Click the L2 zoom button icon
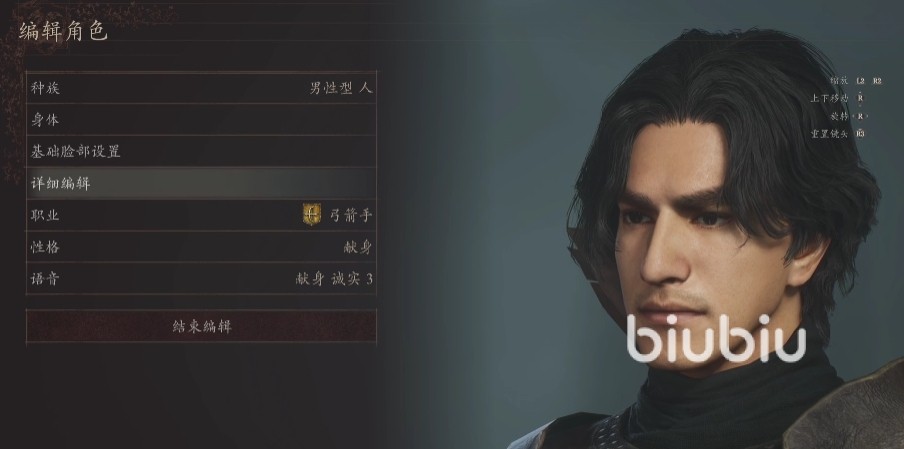The height and width of the screenshot is (449, 904). pos(860,81)
